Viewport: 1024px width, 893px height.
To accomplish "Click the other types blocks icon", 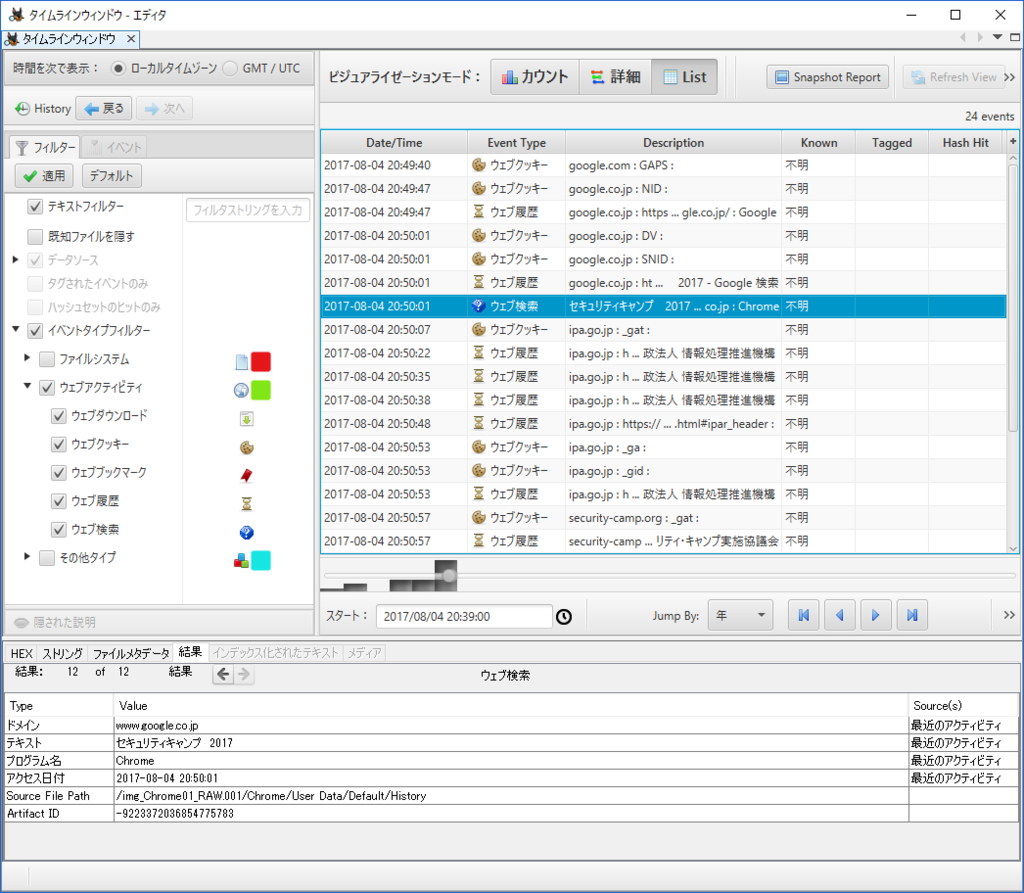I will click(x=241, y=560).
